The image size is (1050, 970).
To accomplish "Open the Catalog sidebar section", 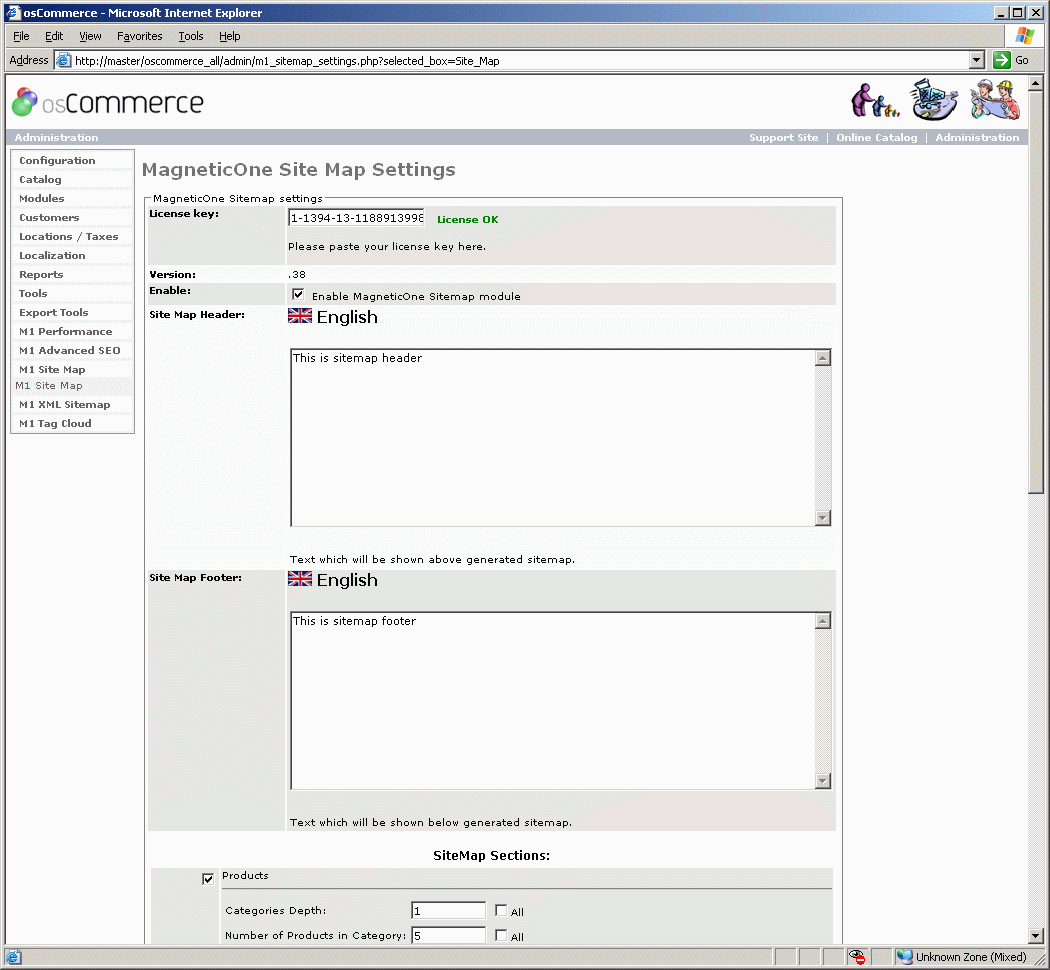I will point(40,179).
